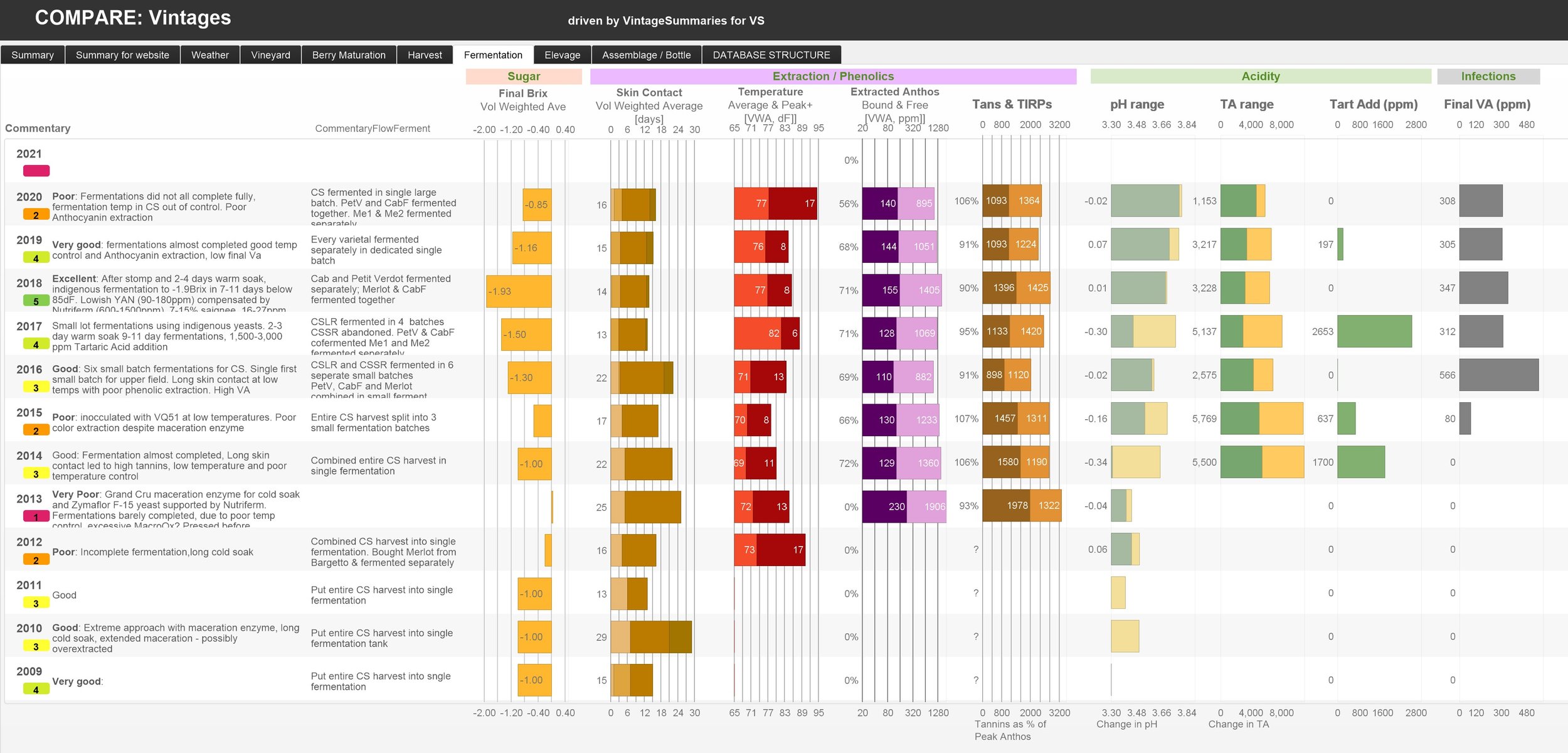Click the 2012 fermentation flow commentary
The image size is (1568, 753).
[x=383, y=552]
